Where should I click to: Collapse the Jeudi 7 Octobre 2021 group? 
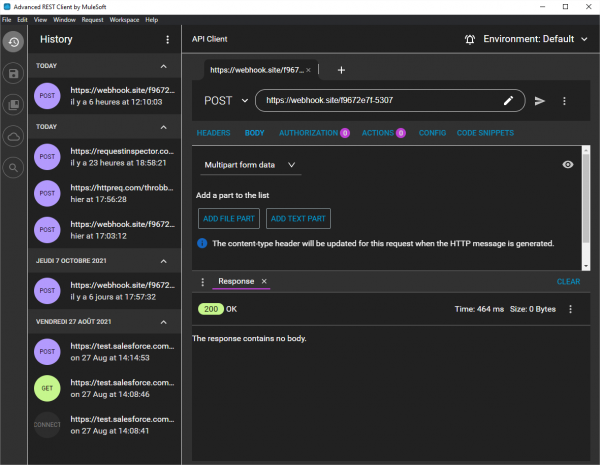coord(163,262)
